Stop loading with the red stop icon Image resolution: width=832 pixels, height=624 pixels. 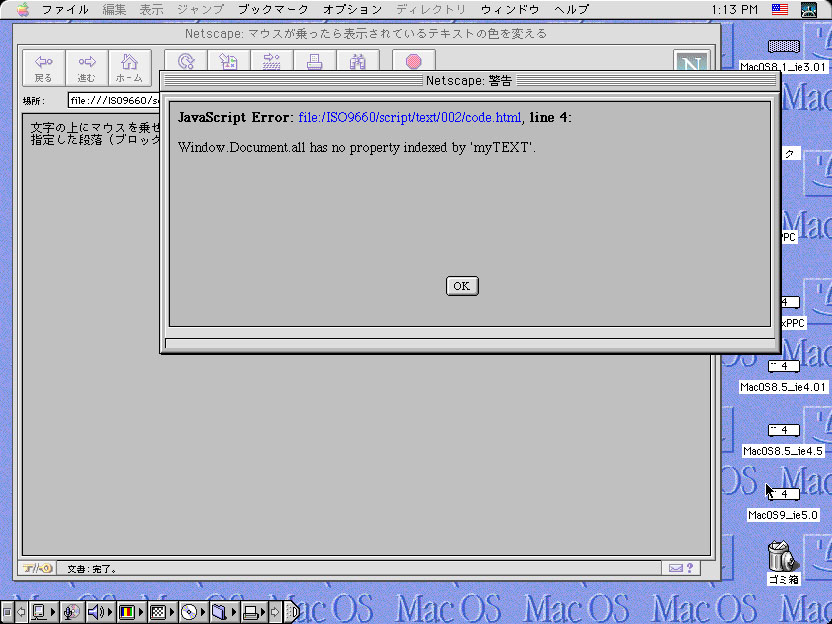pos(414,61)
